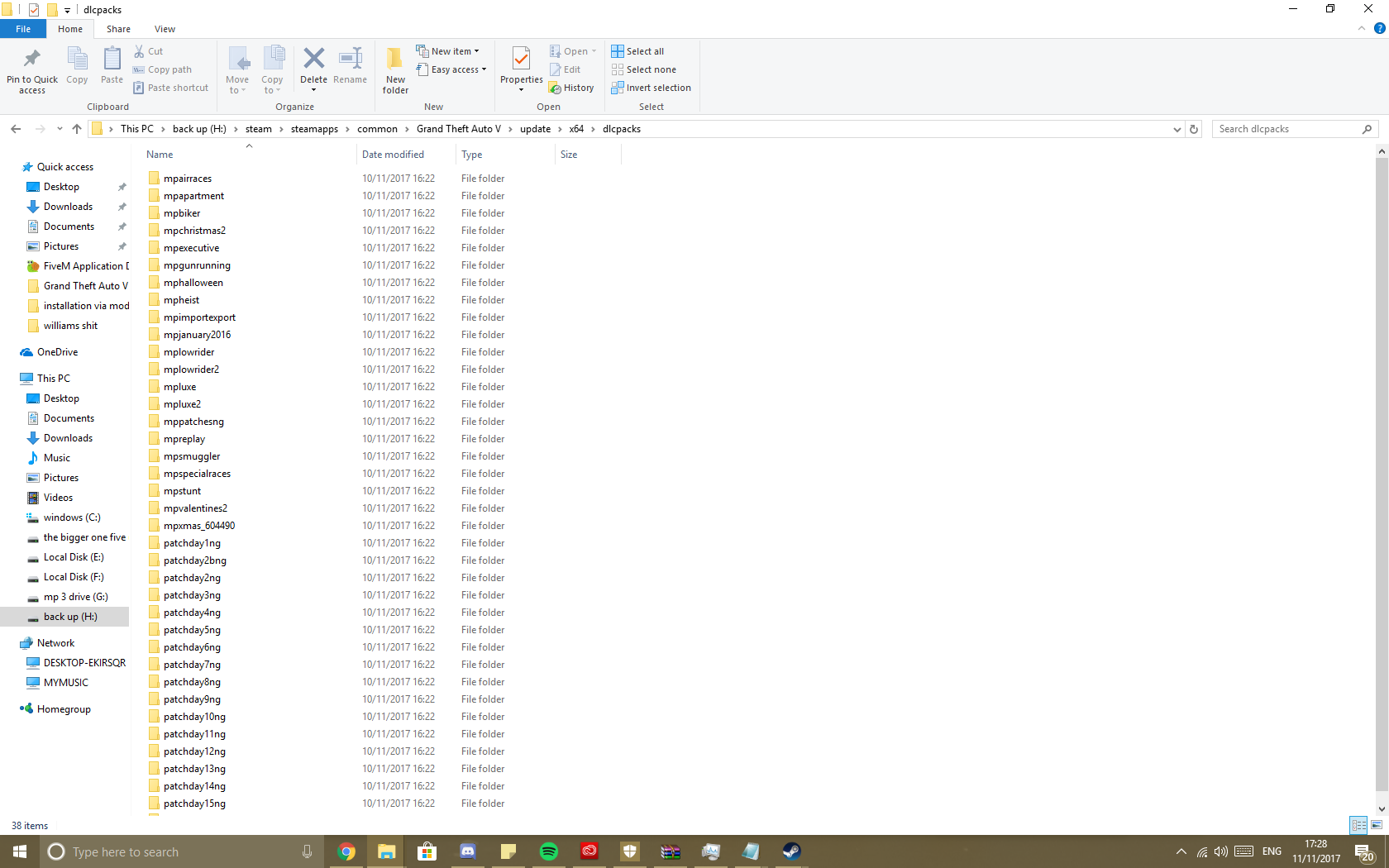Select mp 3 drive (G:) in sidebar

[75, 597]
